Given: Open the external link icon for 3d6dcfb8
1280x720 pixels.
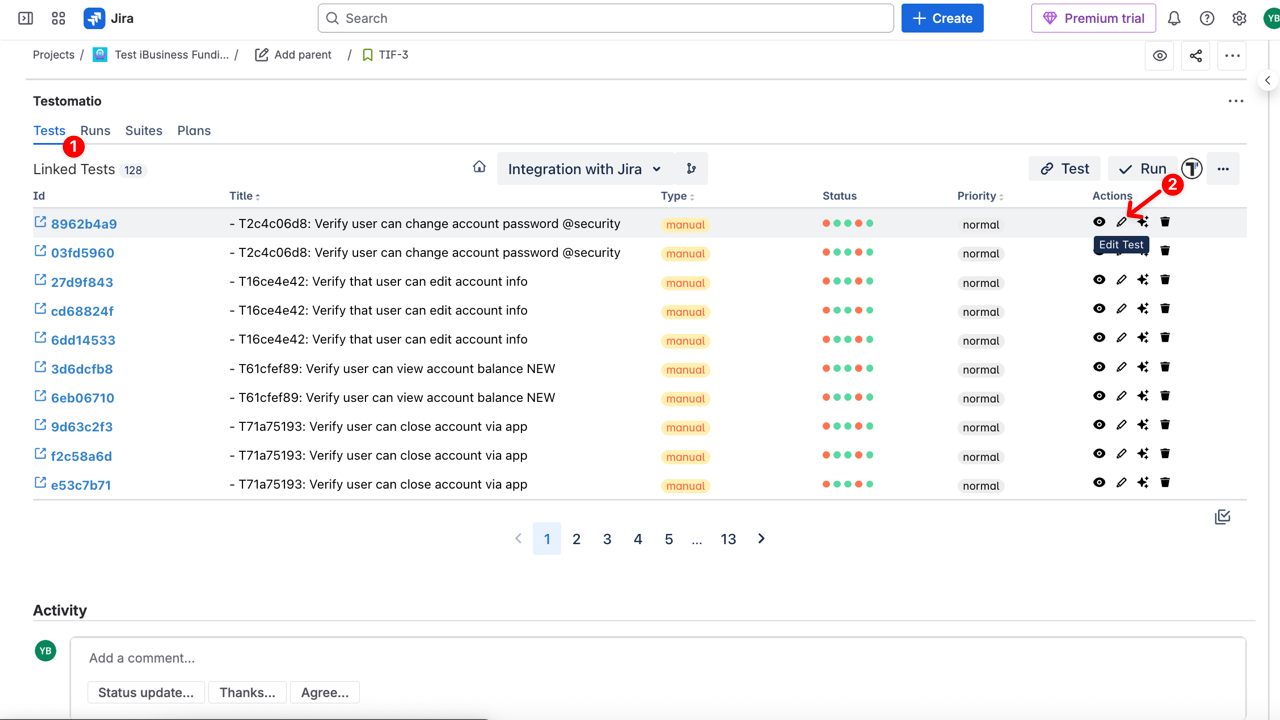Looking at the screenshot, I should click(x=40, y=366).
